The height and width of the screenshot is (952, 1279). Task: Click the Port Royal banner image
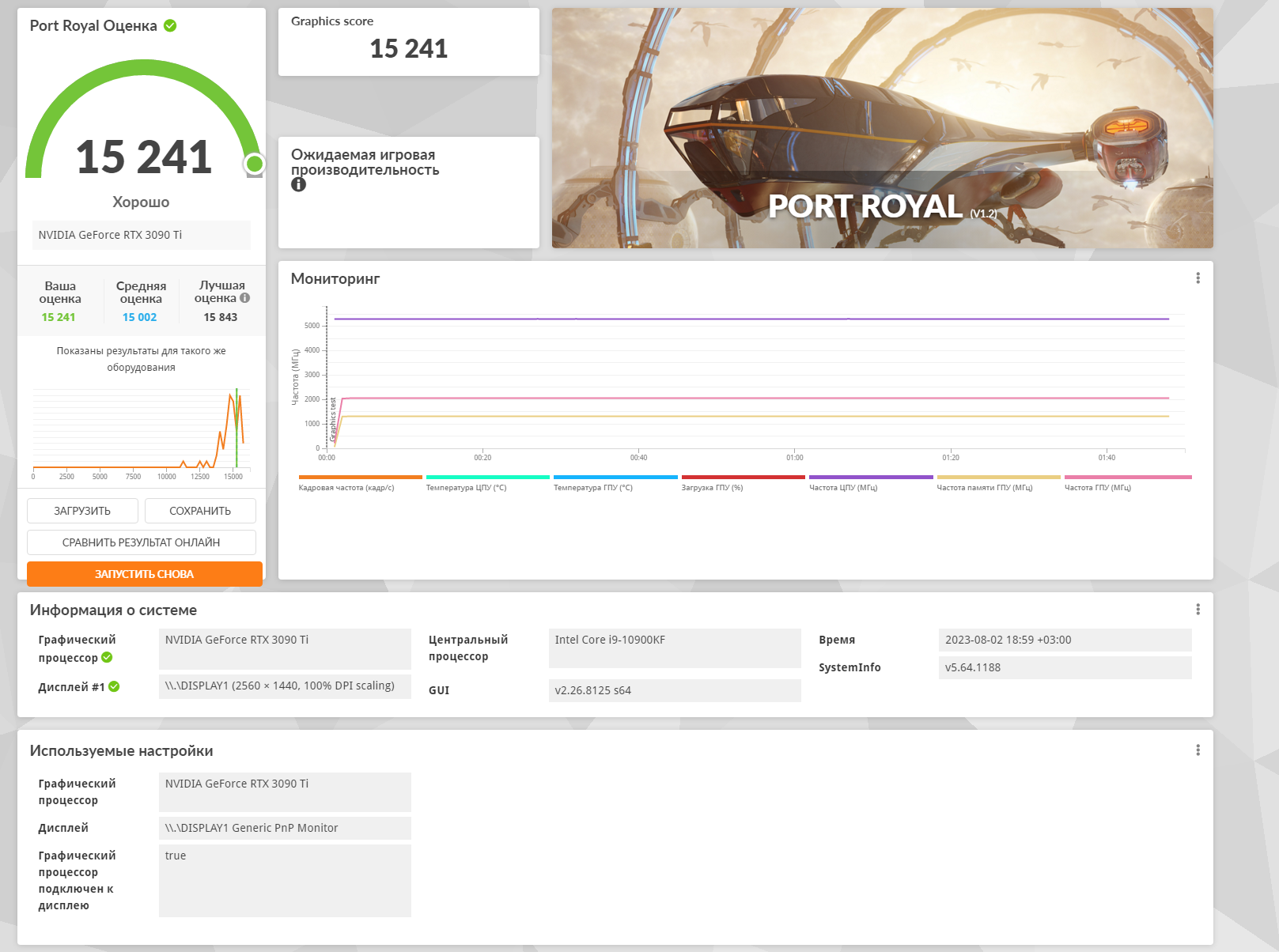pyautogui.click(x=883, y=128)
